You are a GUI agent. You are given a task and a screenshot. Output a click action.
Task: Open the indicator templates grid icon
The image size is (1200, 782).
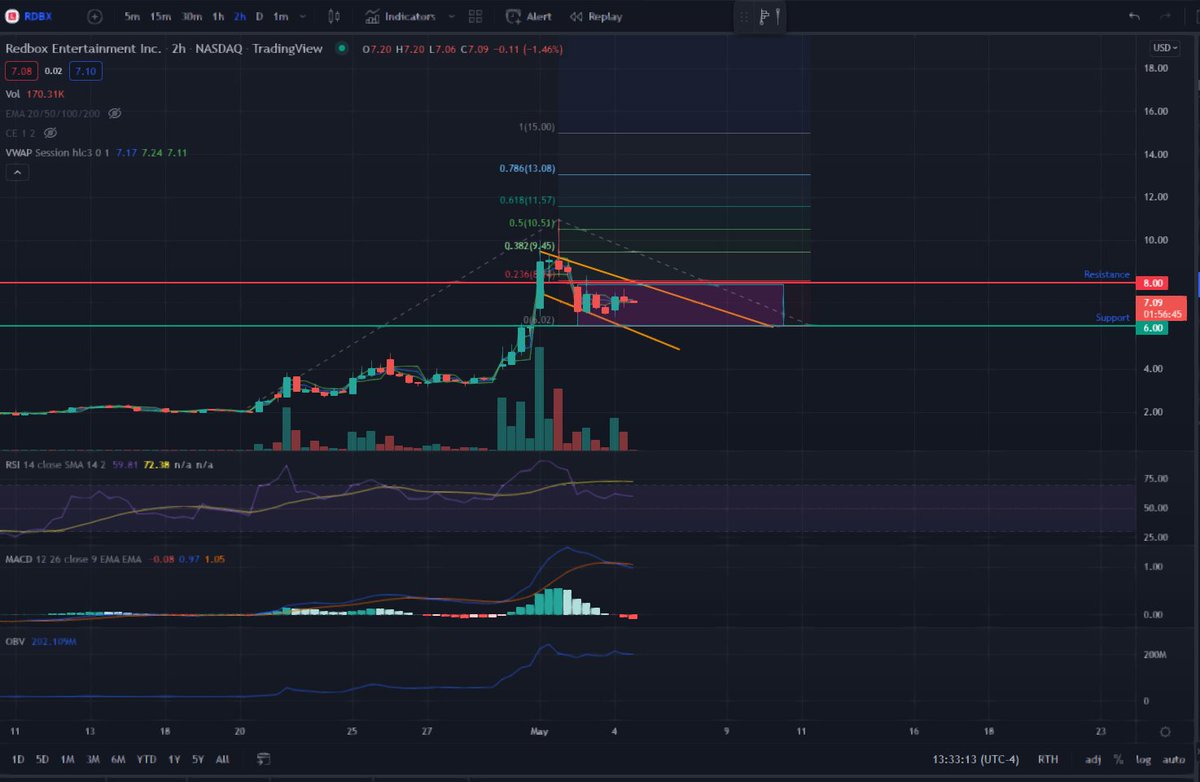(x=477, y=16)
